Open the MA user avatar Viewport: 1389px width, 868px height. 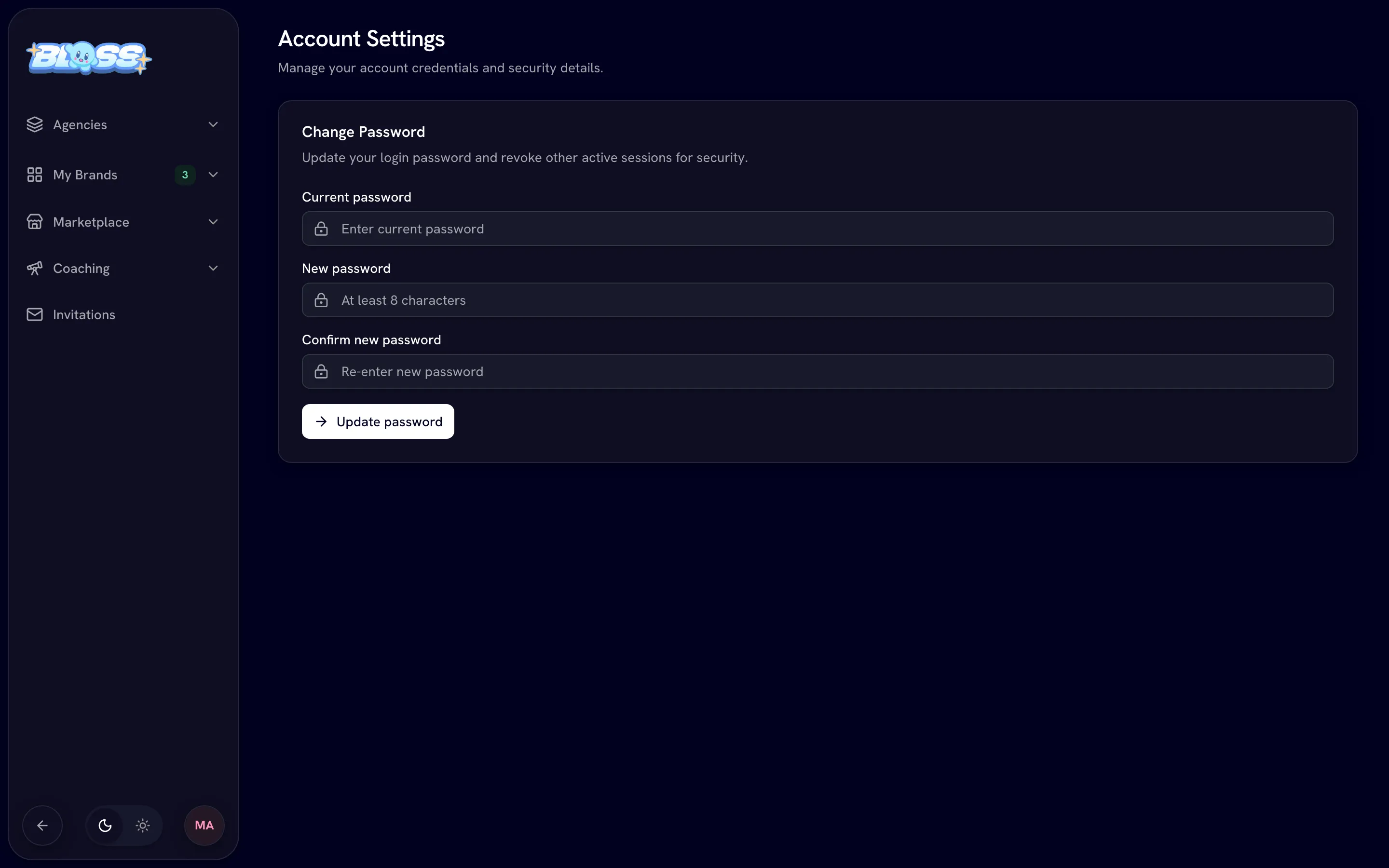click(204, 826)
